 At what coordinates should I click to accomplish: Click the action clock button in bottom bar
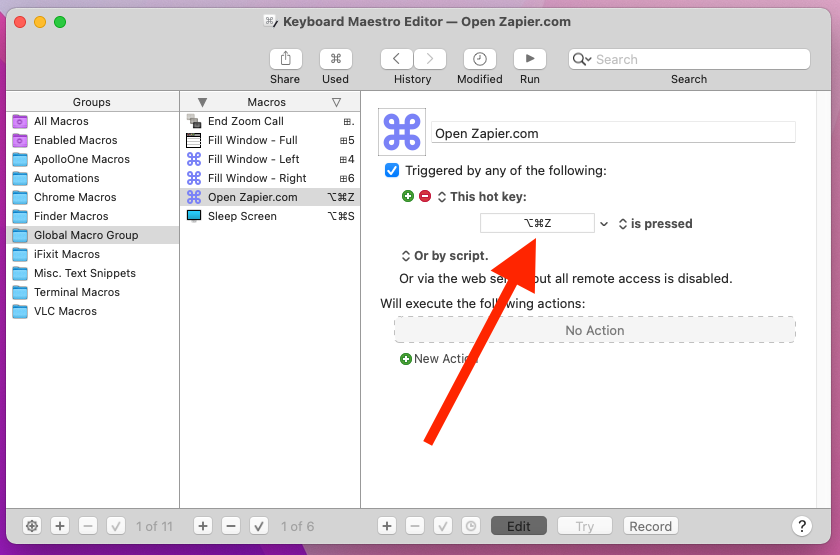(470, 526)
